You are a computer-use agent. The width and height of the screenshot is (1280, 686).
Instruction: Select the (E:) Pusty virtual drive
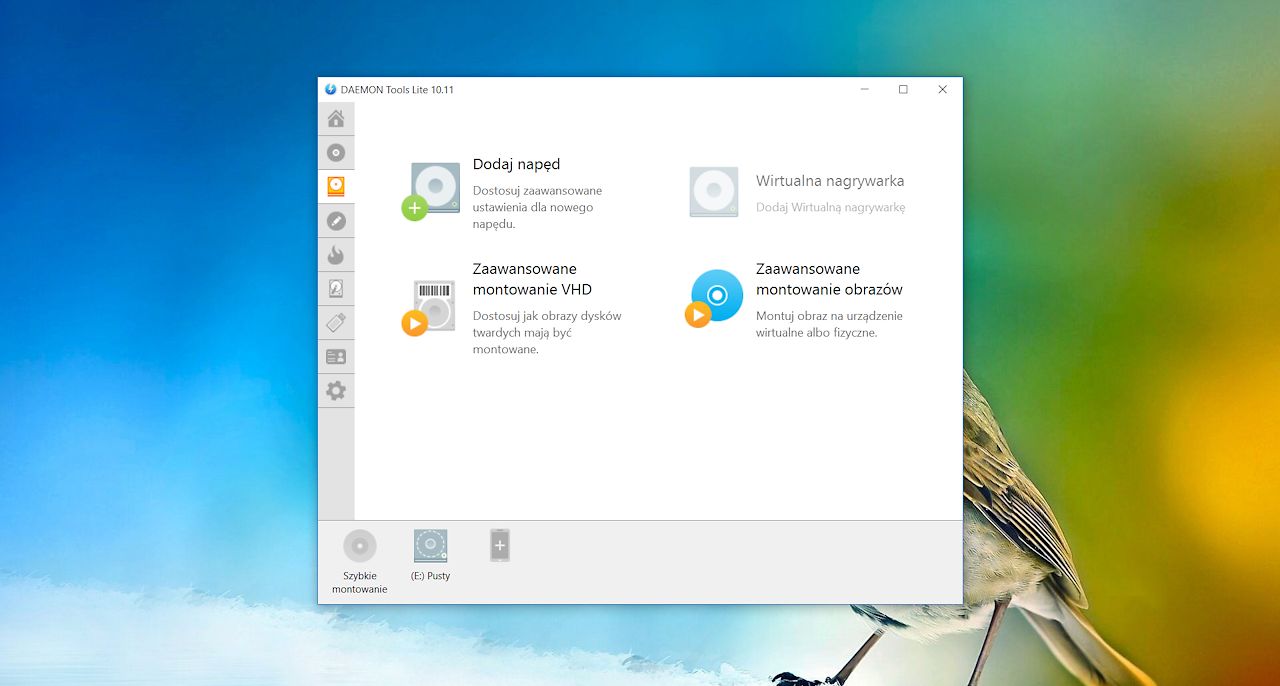(x=431, y=546)
